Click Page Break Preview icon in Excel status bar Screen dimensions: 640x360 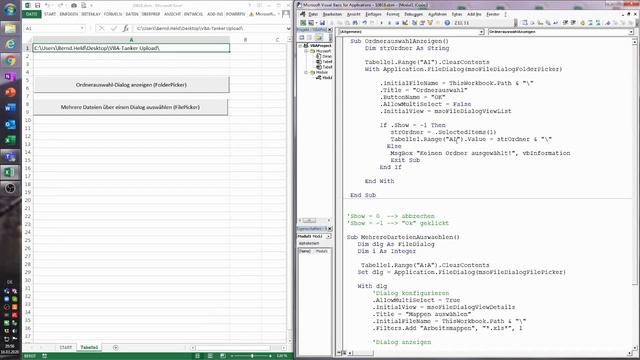pos(222,356)
